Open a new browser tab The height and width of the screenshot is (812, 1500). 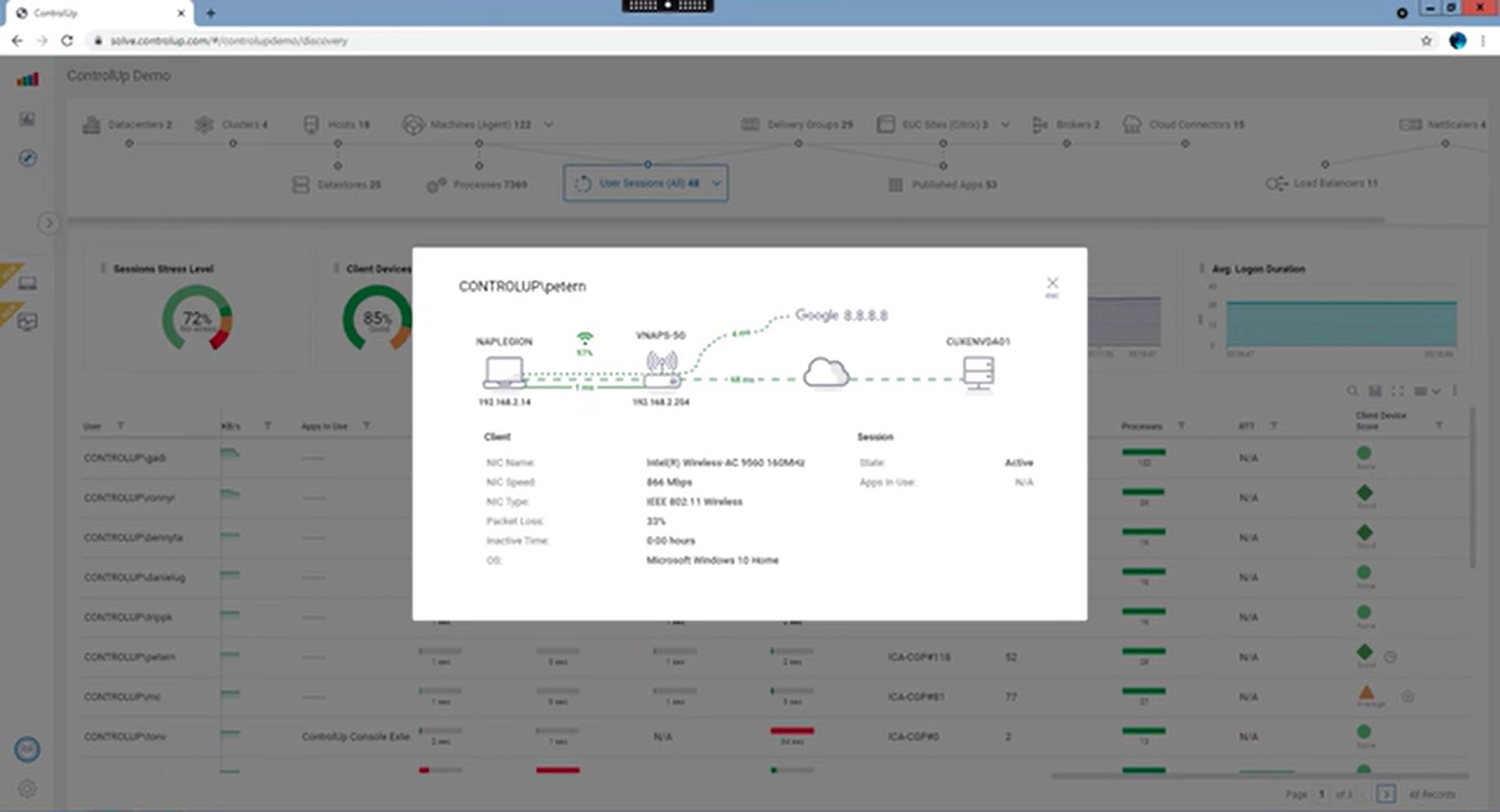211,13
